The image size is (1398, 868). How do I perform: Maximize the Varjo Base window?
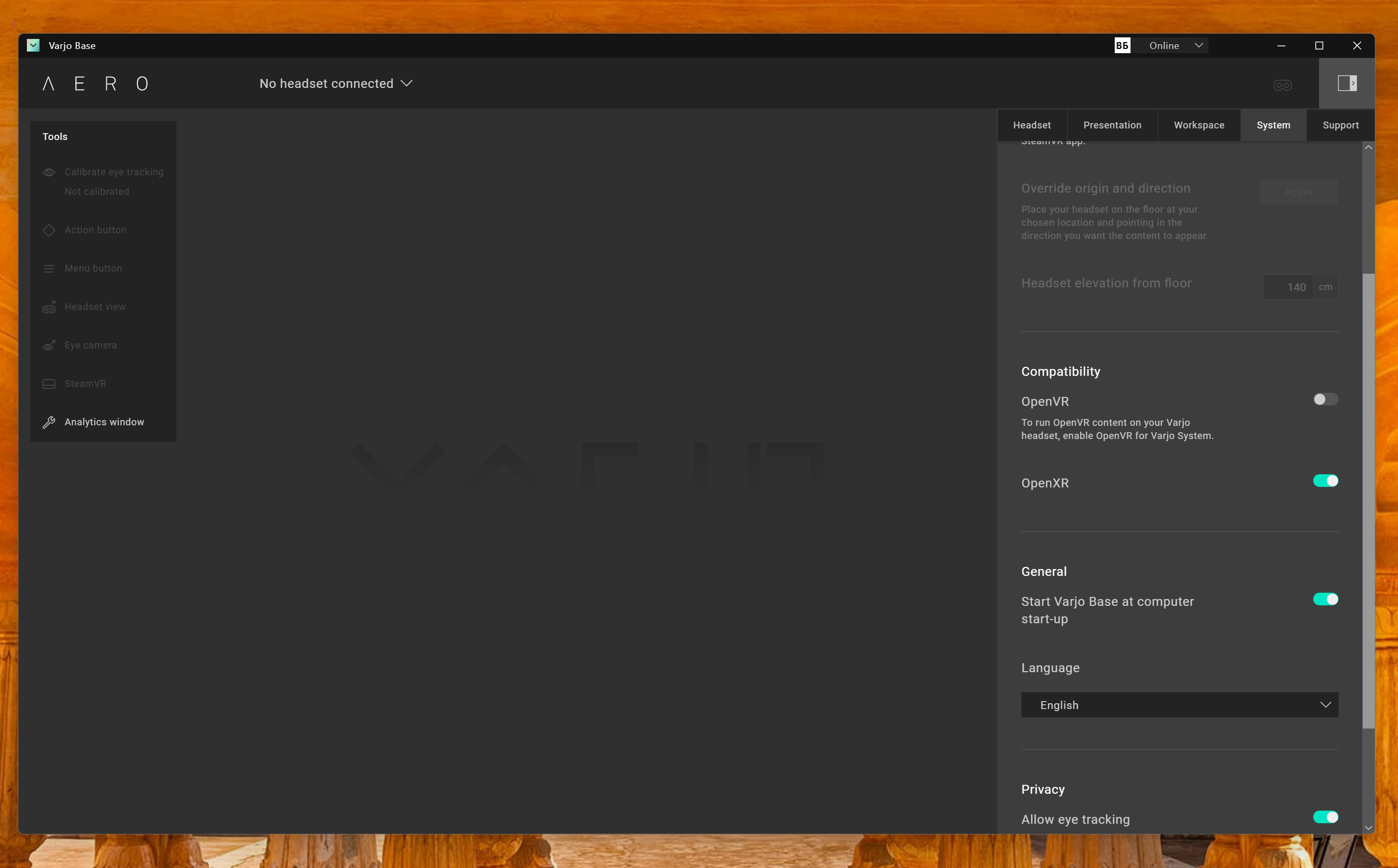[x=1319, y=45]
